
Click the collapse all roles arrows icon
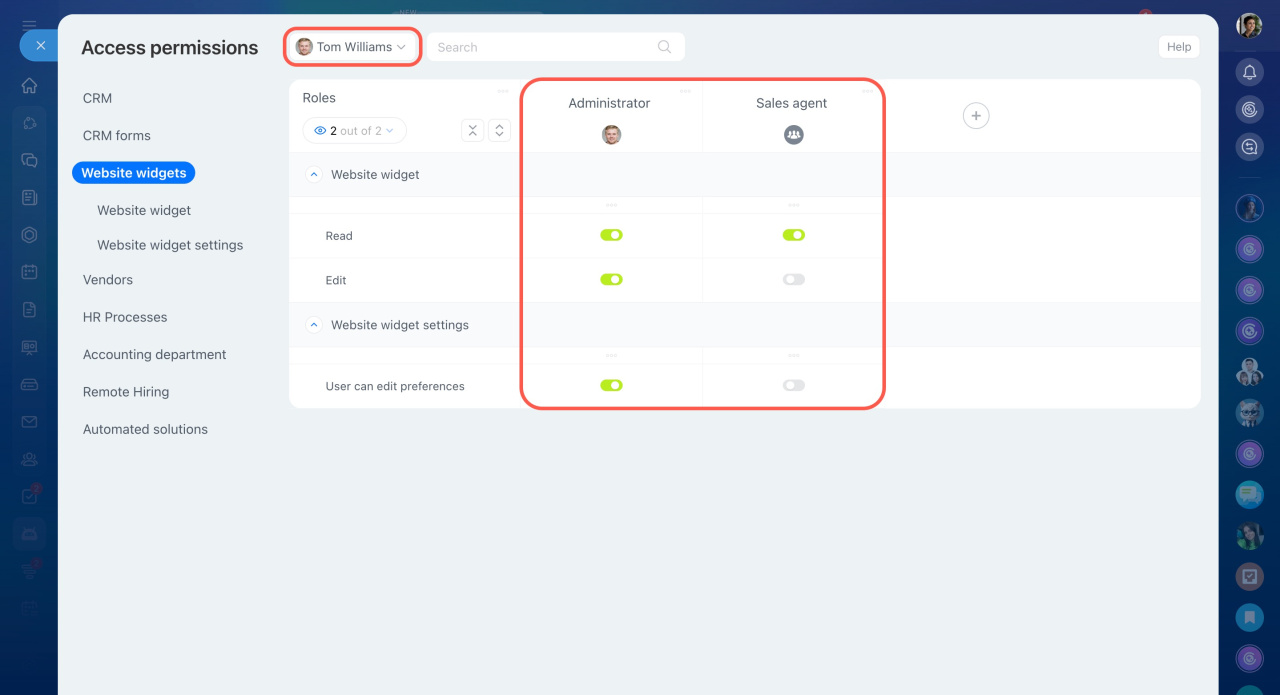(x=473, y=131)
